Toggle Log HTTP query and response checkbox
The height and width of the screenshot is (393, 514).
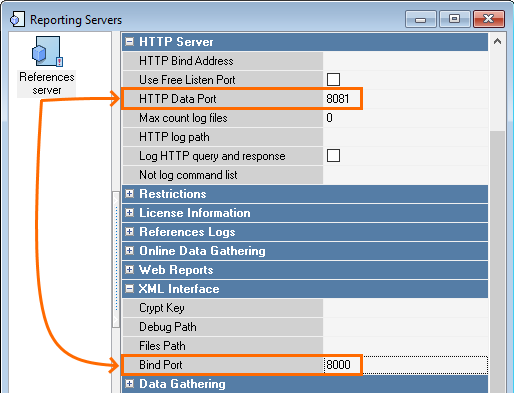(x=333, y=156)
